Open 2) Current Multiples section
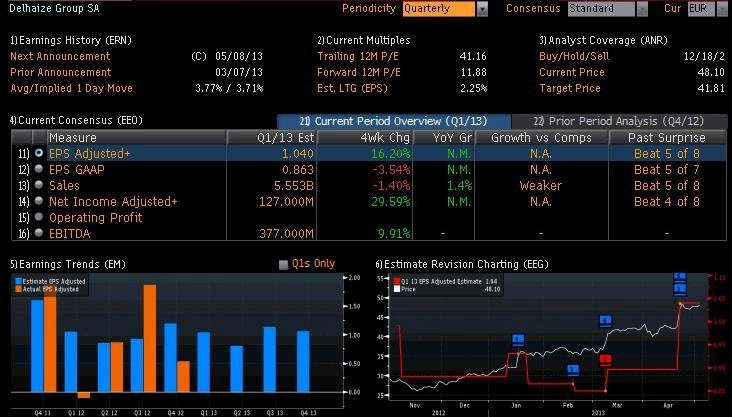 (x=363, y=40)
